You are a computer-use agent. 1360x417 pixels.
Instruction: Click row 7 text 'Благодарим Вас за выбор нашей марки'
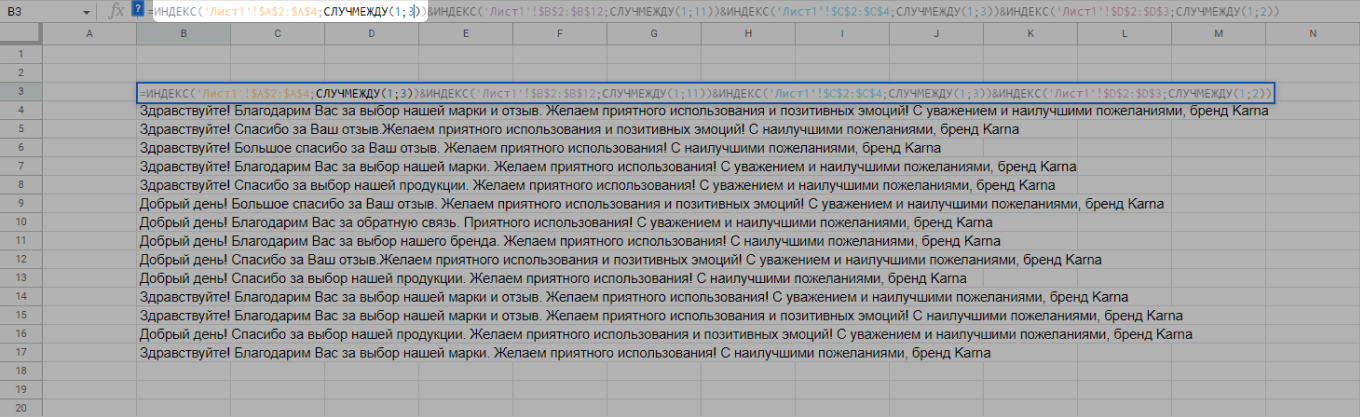point(361,167)
